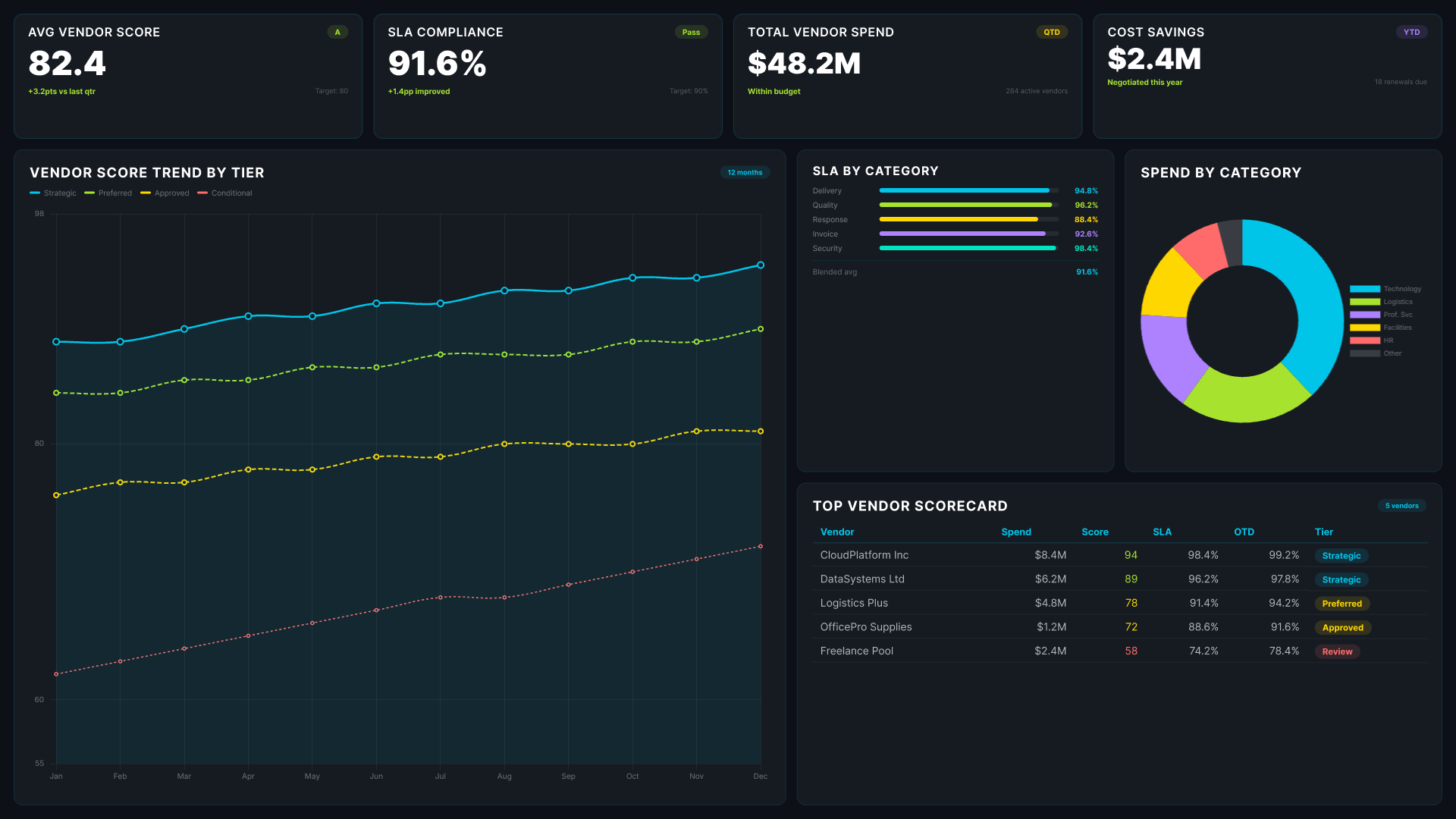1456x819 pixels.
Task: Click CloudPlatform Inc's $8.4M spend cell
Action: (1050, 555)
